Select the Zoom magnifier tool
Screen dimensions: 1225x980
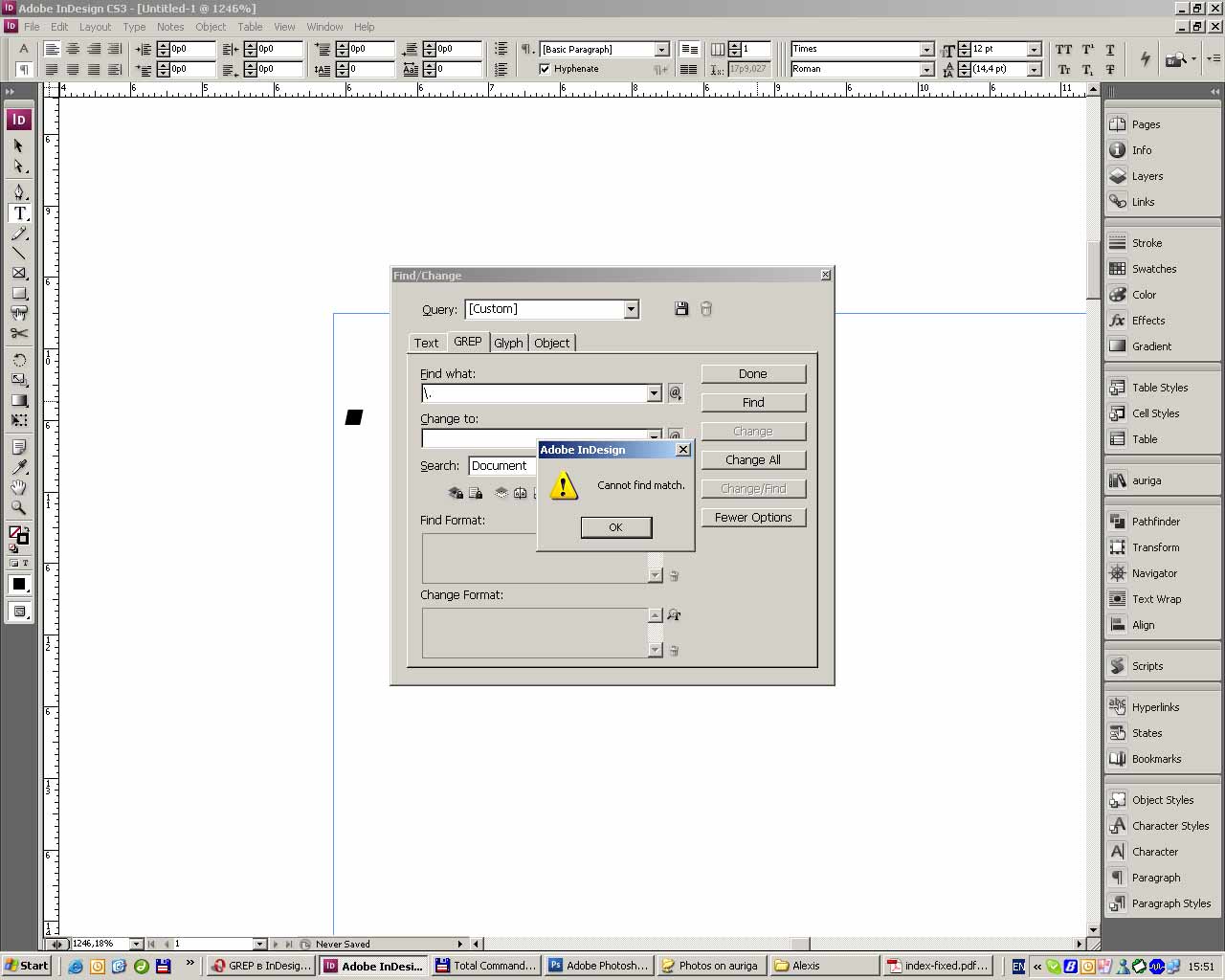(x=18, y=507)
